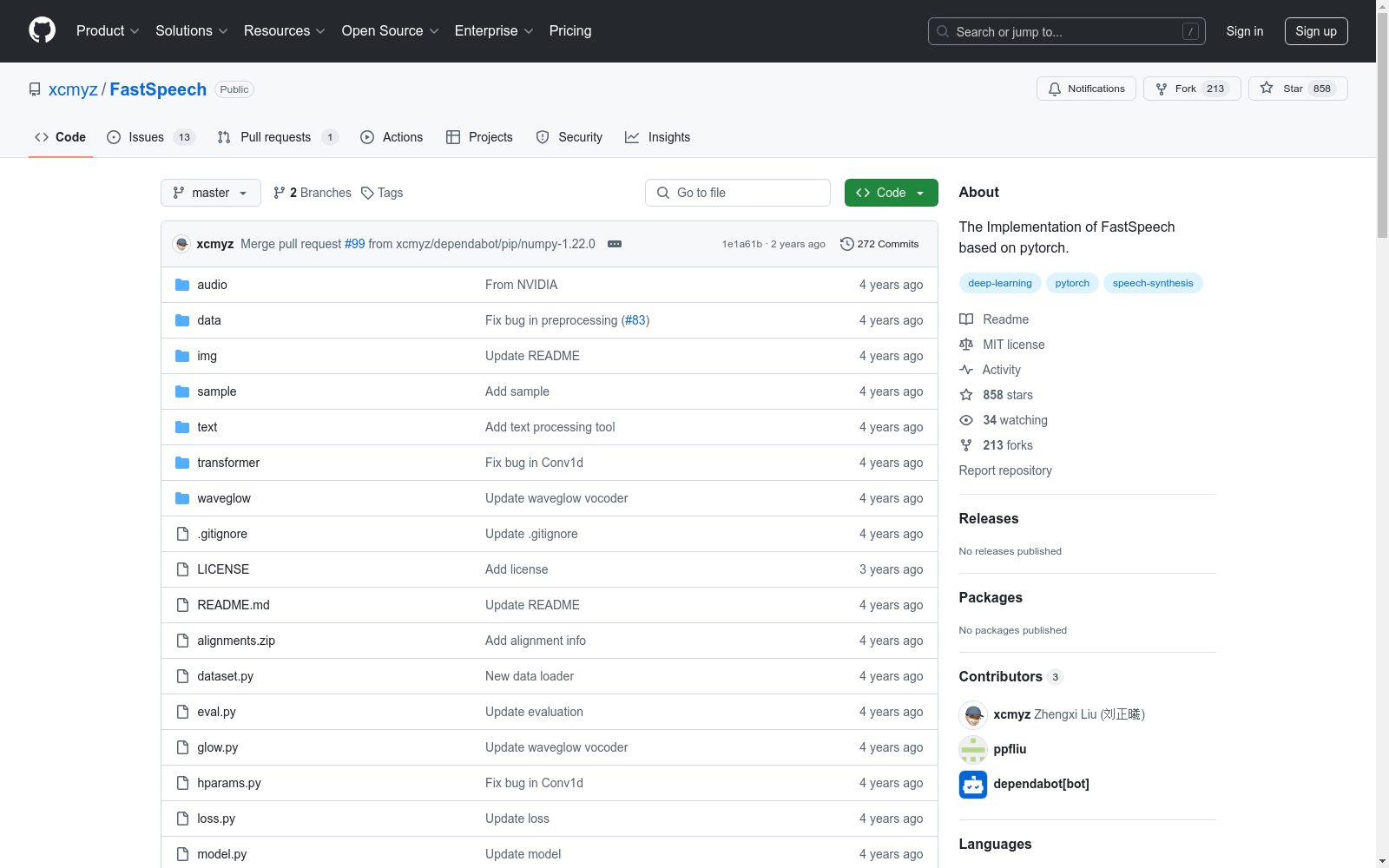Image resolution: width=1389 pixels, height=868 pixels.
Task: Open the Pull requests tab
Action: coord(278,137)
